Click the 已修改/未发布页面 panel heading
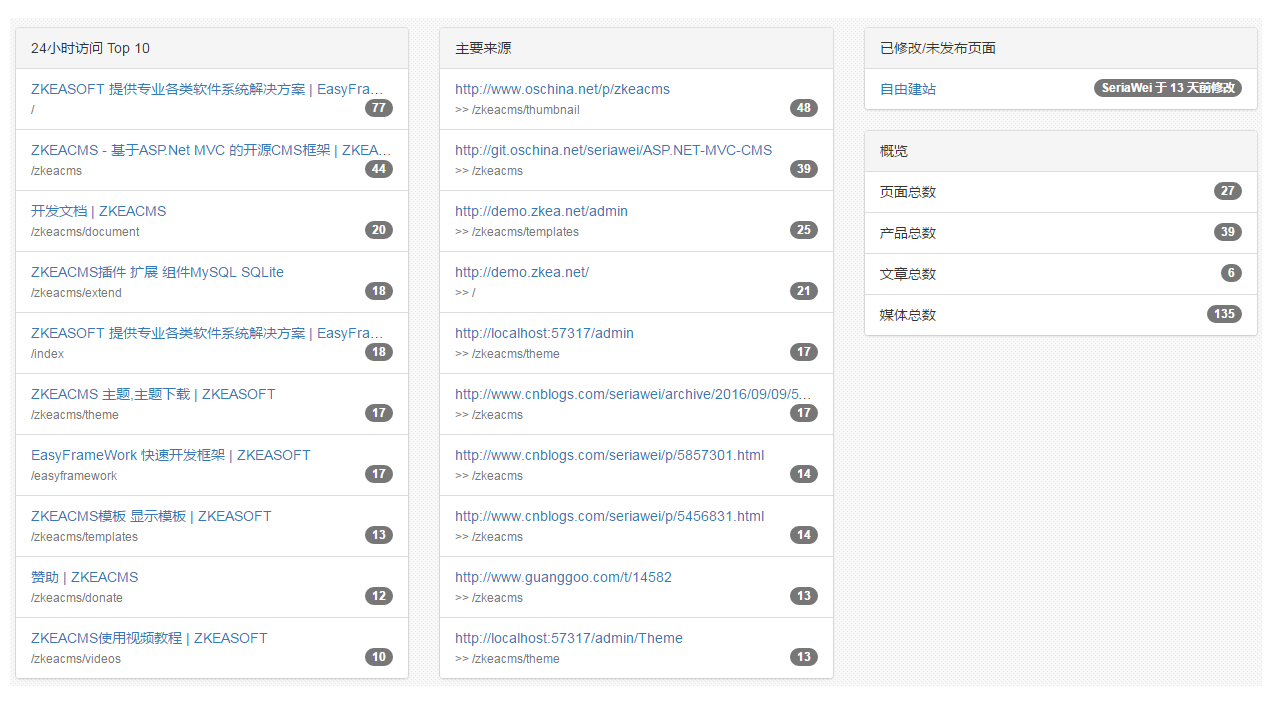This screenshot has width=1273, height=704. [x=1061, y=48]
